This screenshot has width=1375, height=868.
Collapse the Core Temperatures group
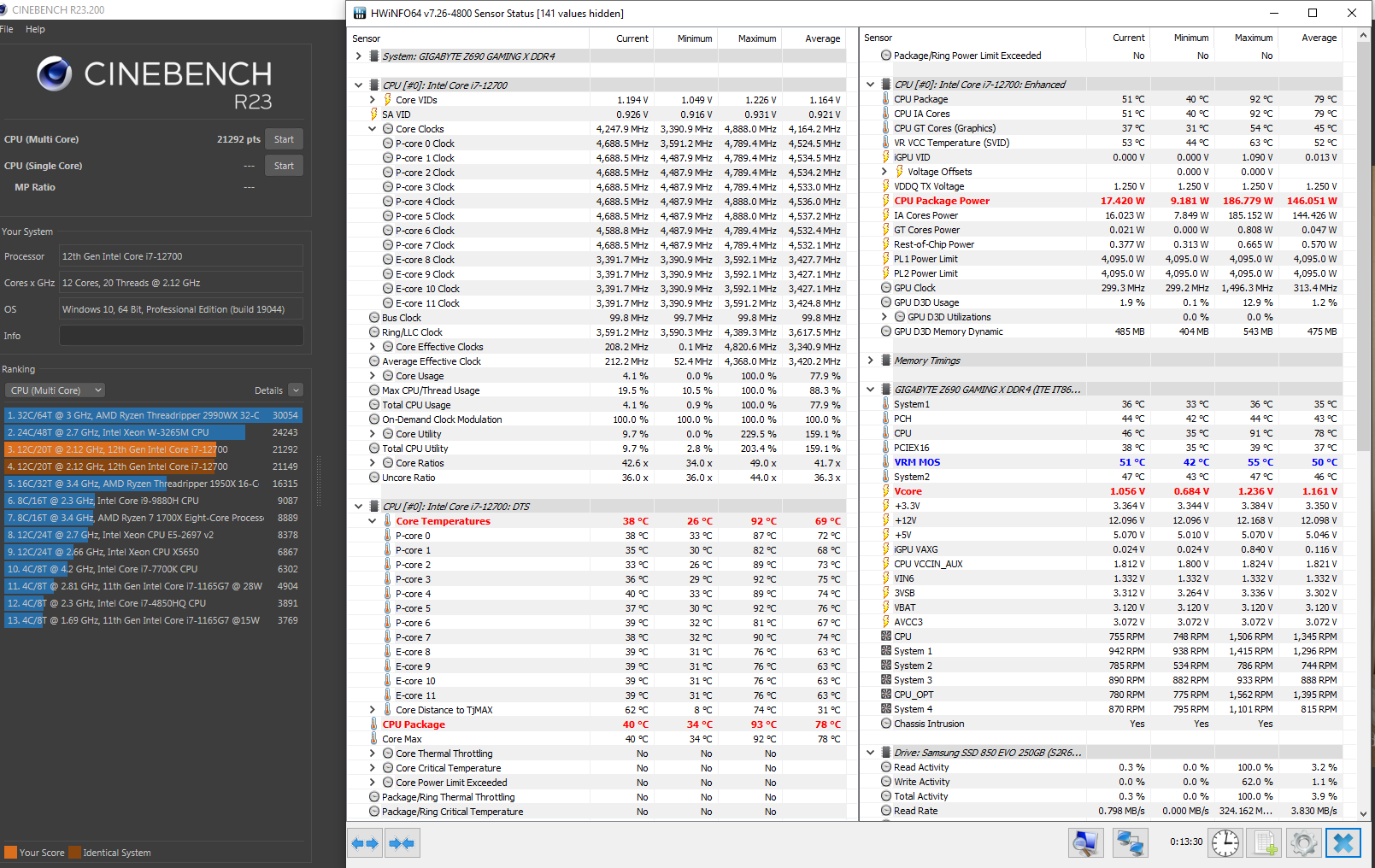click(373, 521)
